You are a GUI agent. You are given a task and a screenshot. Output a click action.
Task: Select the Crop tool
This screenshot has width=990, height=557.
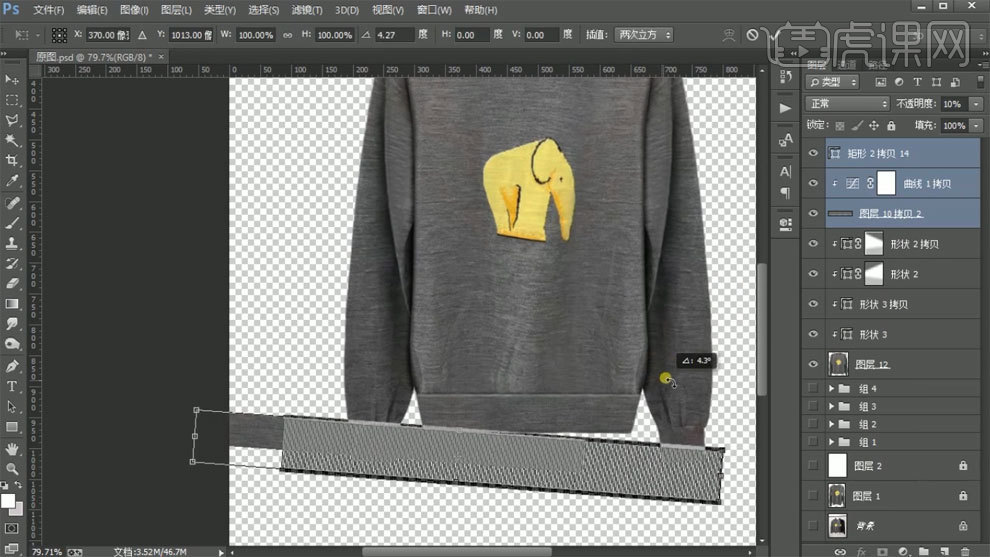pos(11,160)
